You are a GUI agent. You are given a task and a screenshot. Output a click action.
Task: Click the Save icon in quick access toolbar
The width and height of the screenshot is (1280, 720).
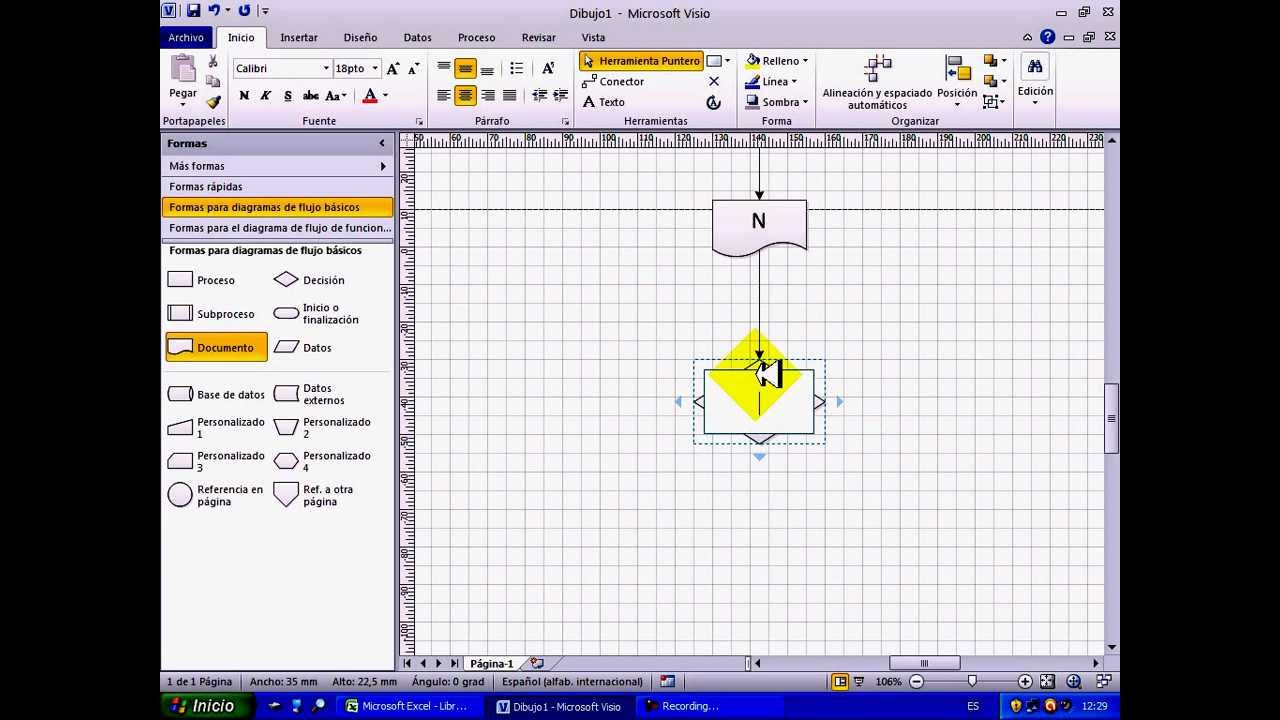pyautogui.click(x=194, y=11)
